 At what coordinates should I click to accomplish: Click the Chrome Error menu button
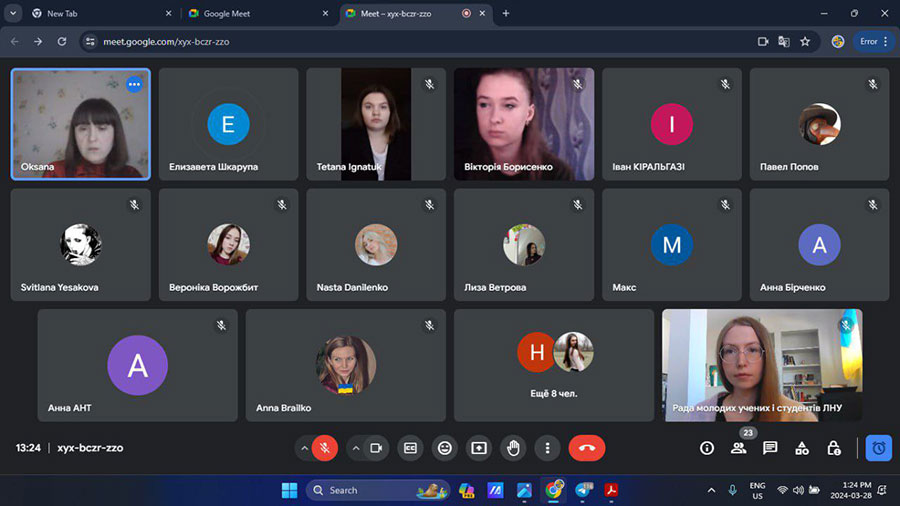click(x=874, y=41)
